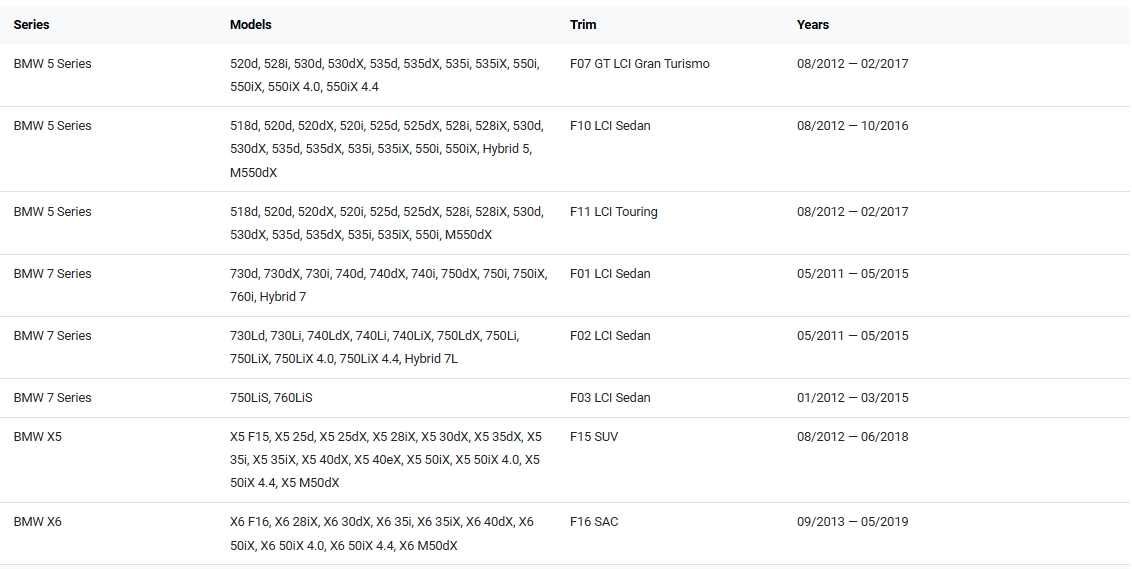Select the 08/2012 — 10/2016 years cell
Image resolution: width=1132 pixels, height=569 pixels.
pyautogui.click(x=852, y=126)
